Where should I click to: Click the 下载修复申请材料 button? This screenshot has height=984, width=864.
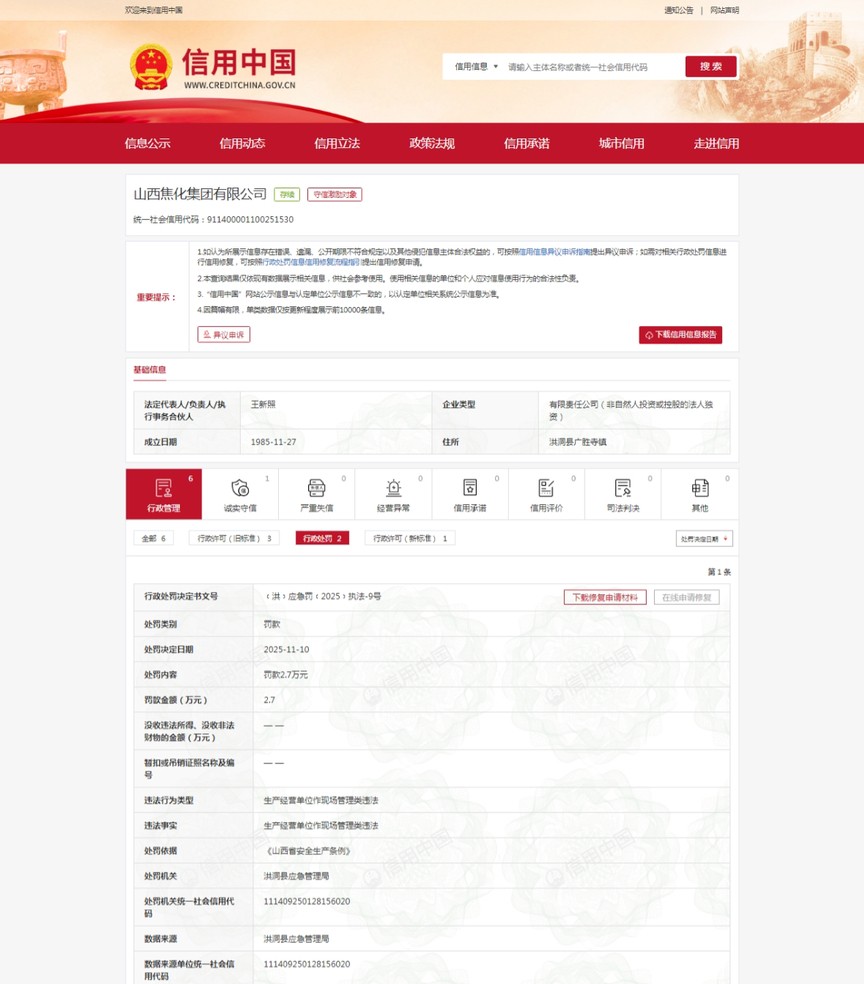[606, 597]
